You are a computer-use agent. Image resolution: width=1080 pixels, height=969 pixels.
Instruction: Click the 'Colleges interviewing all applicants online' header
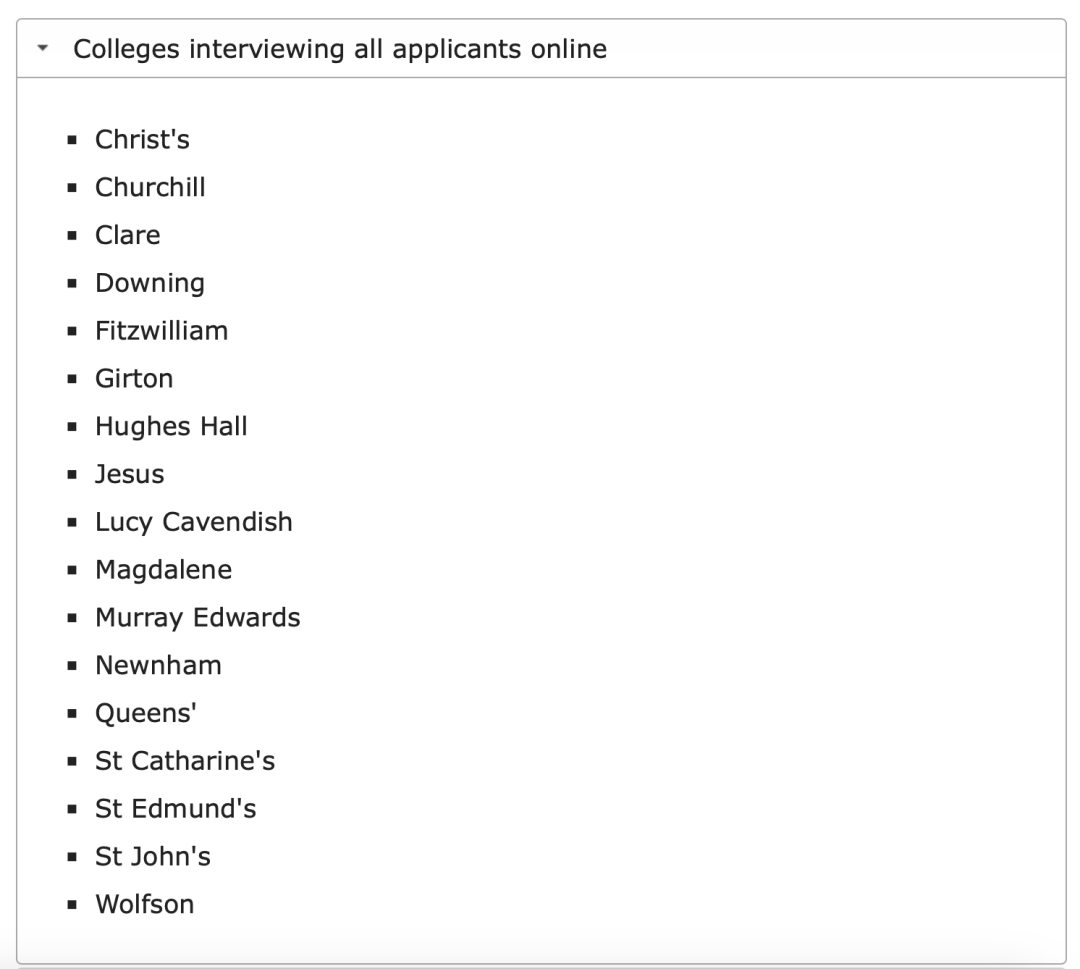pos(340,49)
